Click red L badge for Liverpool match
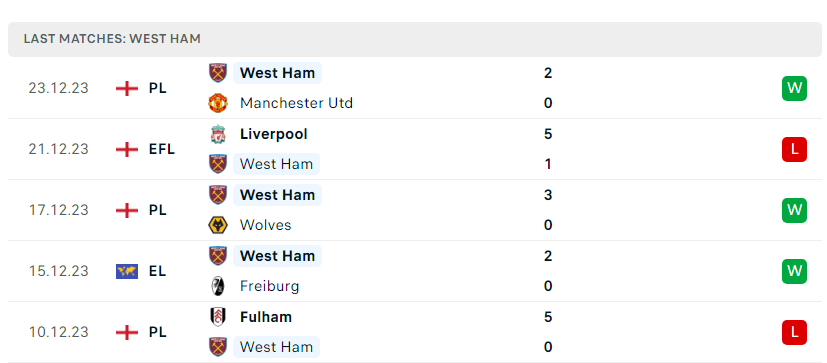The height and width of the screenshot is (363, 827). (794, 149)
